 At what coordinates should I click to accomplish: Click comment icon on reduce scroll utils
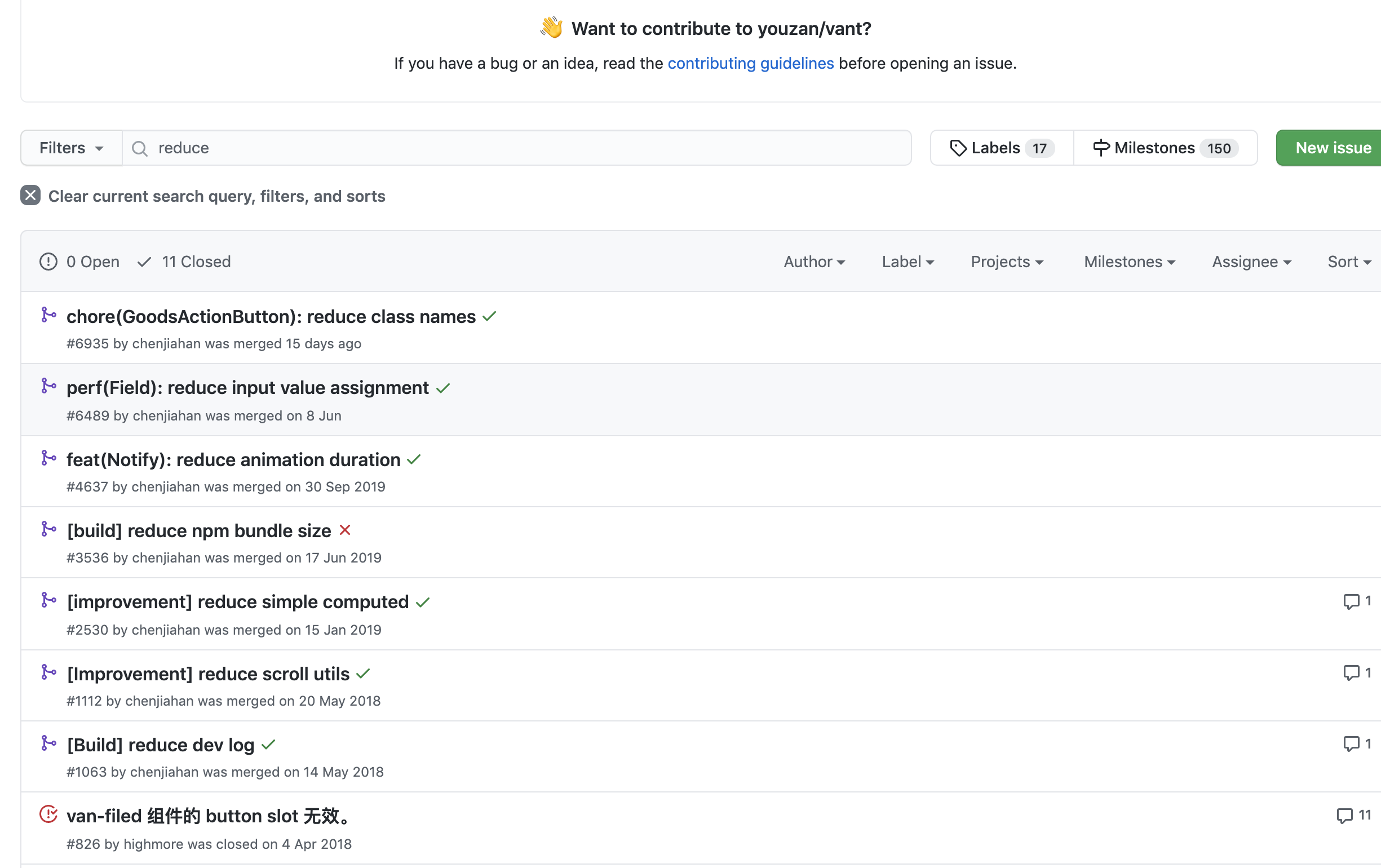point(1351,672)
